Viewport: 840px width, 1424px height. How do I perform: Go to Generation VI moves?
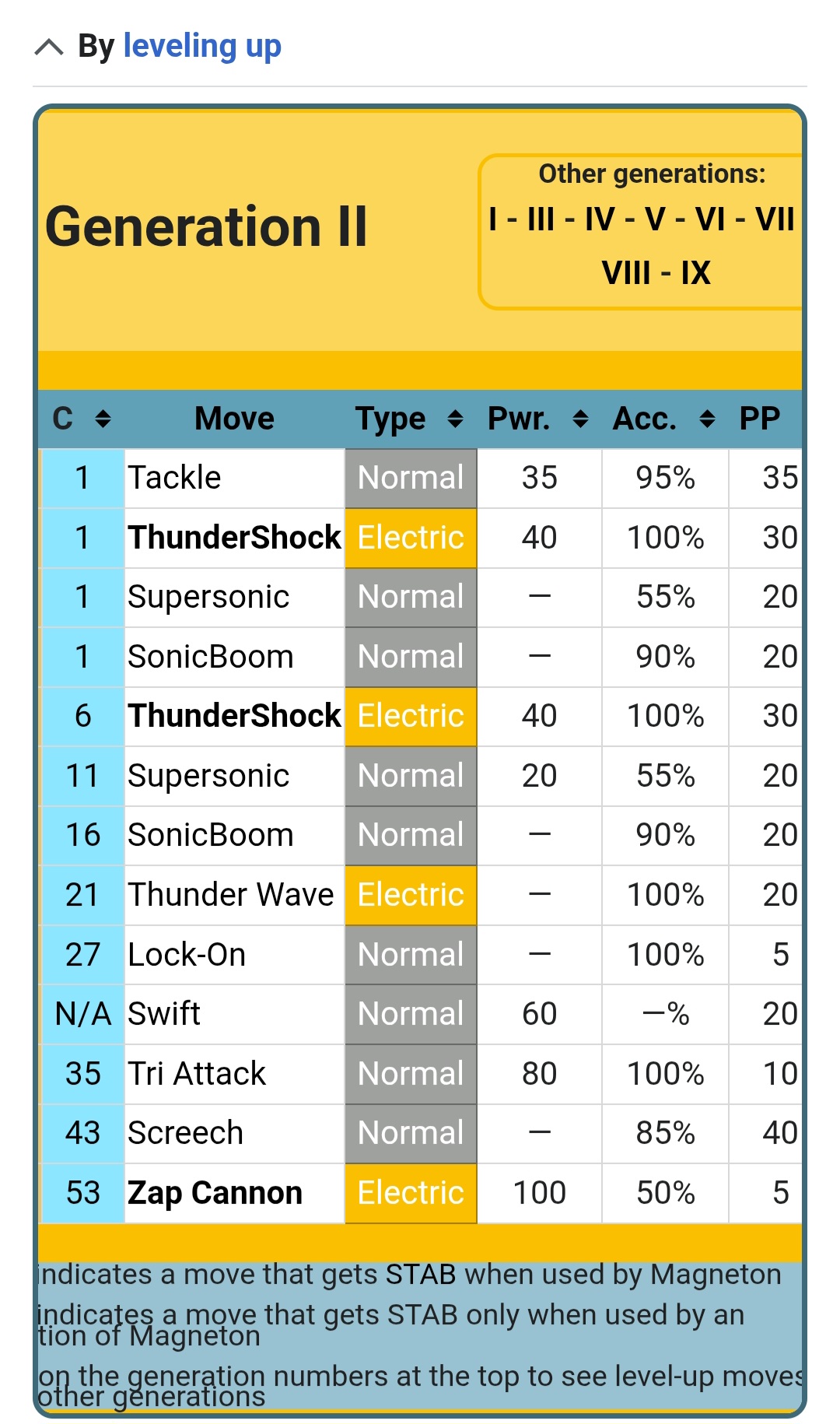(710, 219)
